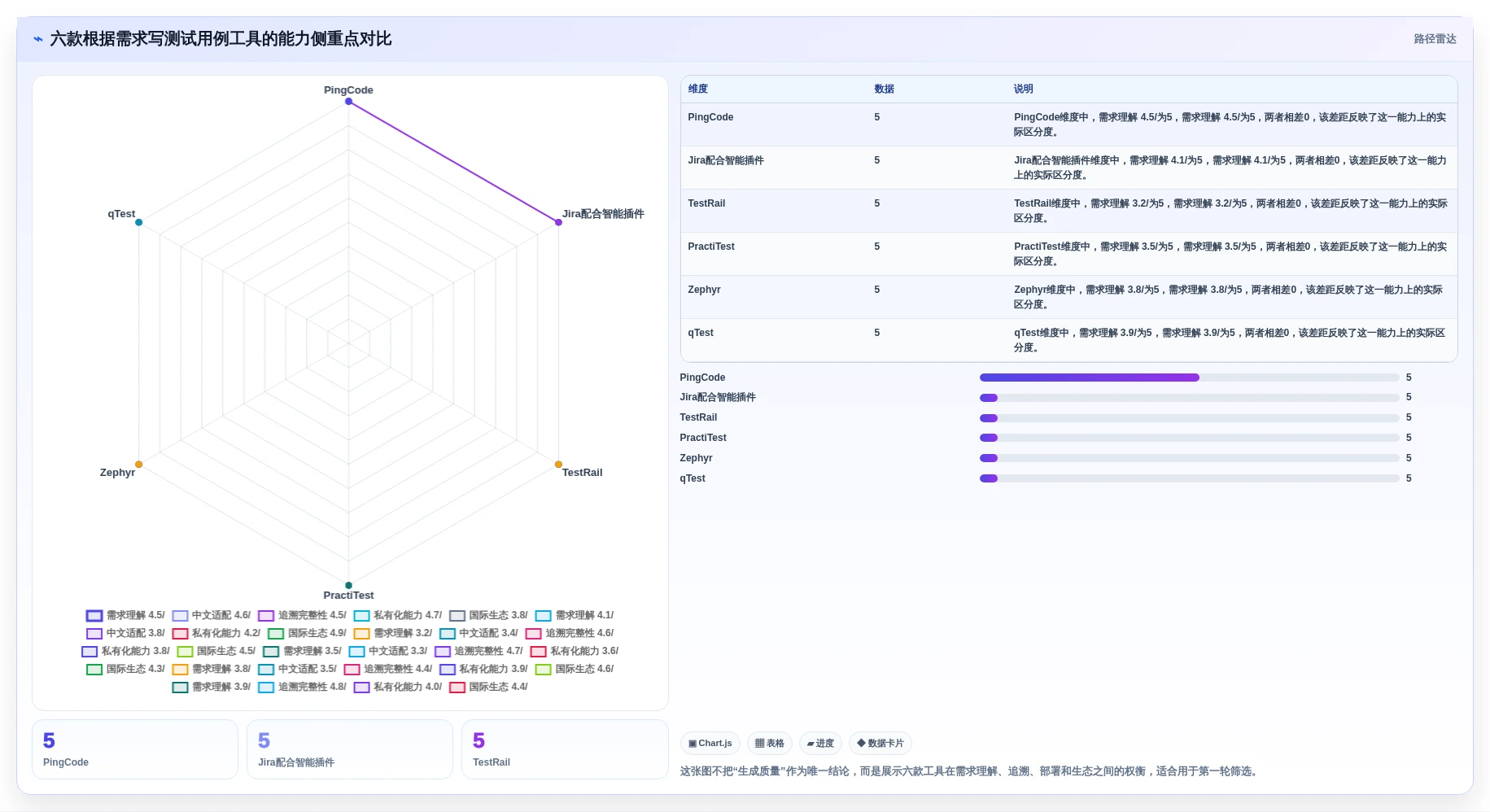Click the teal swatch for 中文适配 3.4/
Screen dimensions: 1490x812
pyautogui.click(x=448, y=634)
